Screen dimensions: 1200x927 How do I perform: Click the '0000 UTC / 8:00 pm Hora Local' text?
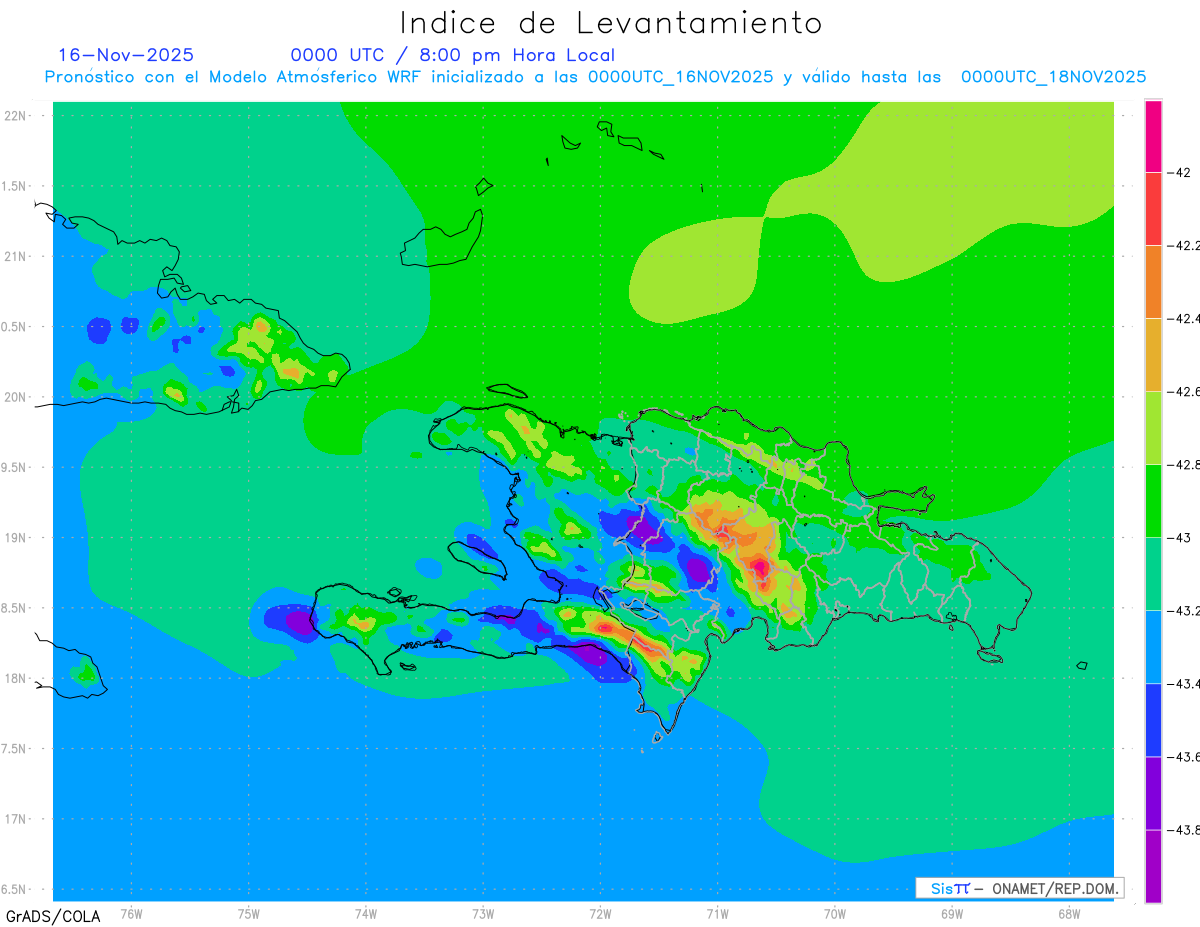pos(452,55)
